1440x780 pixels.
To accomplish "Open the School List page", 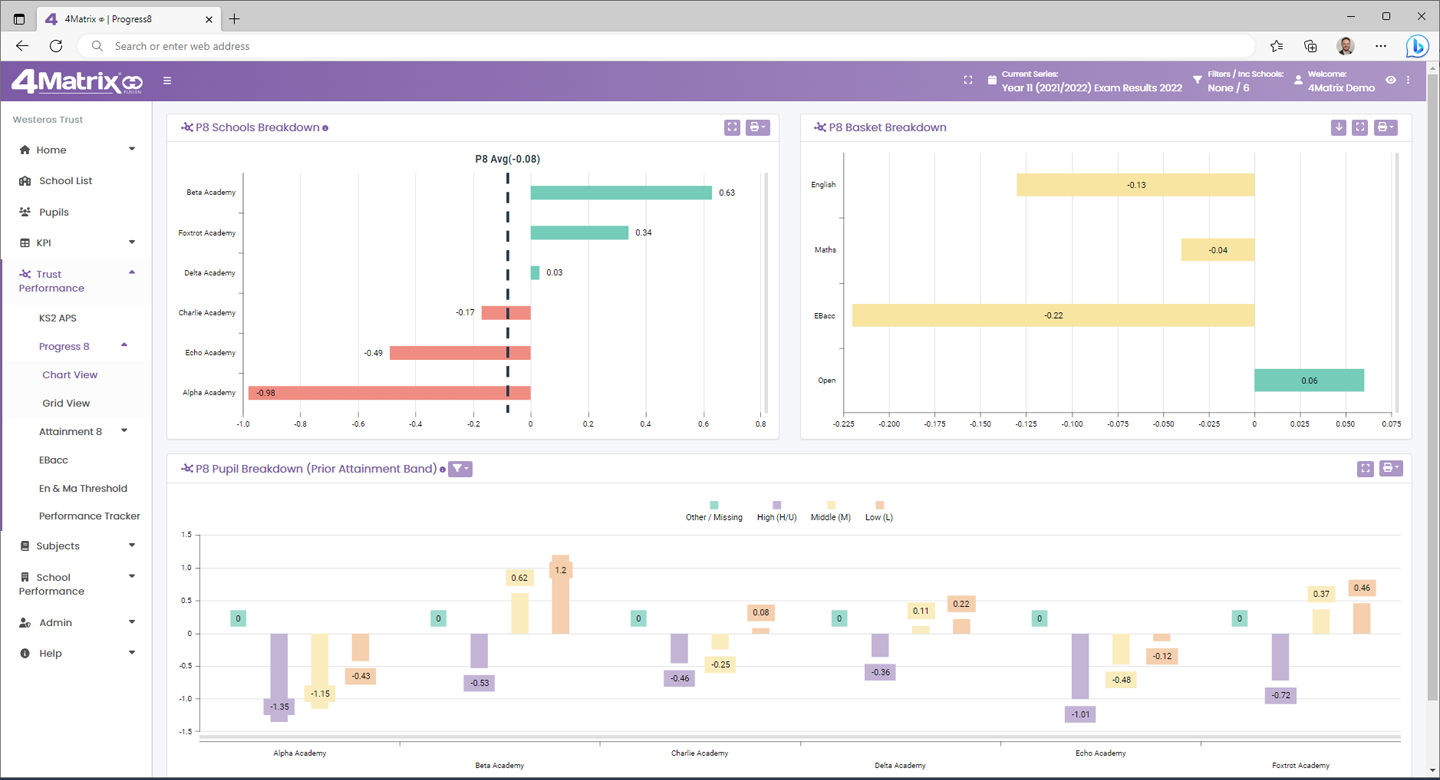I will pyautogui.click(x=65, y=181).
